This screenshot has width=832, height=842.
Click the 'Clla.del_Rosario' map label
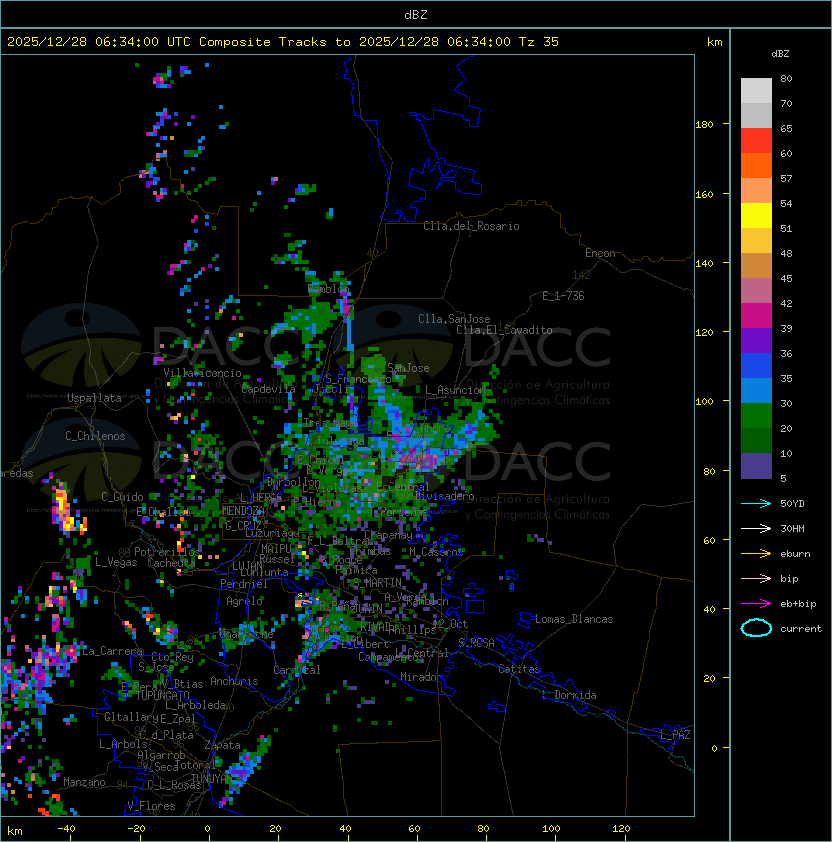pyautogui.click(x=471, y=226)
